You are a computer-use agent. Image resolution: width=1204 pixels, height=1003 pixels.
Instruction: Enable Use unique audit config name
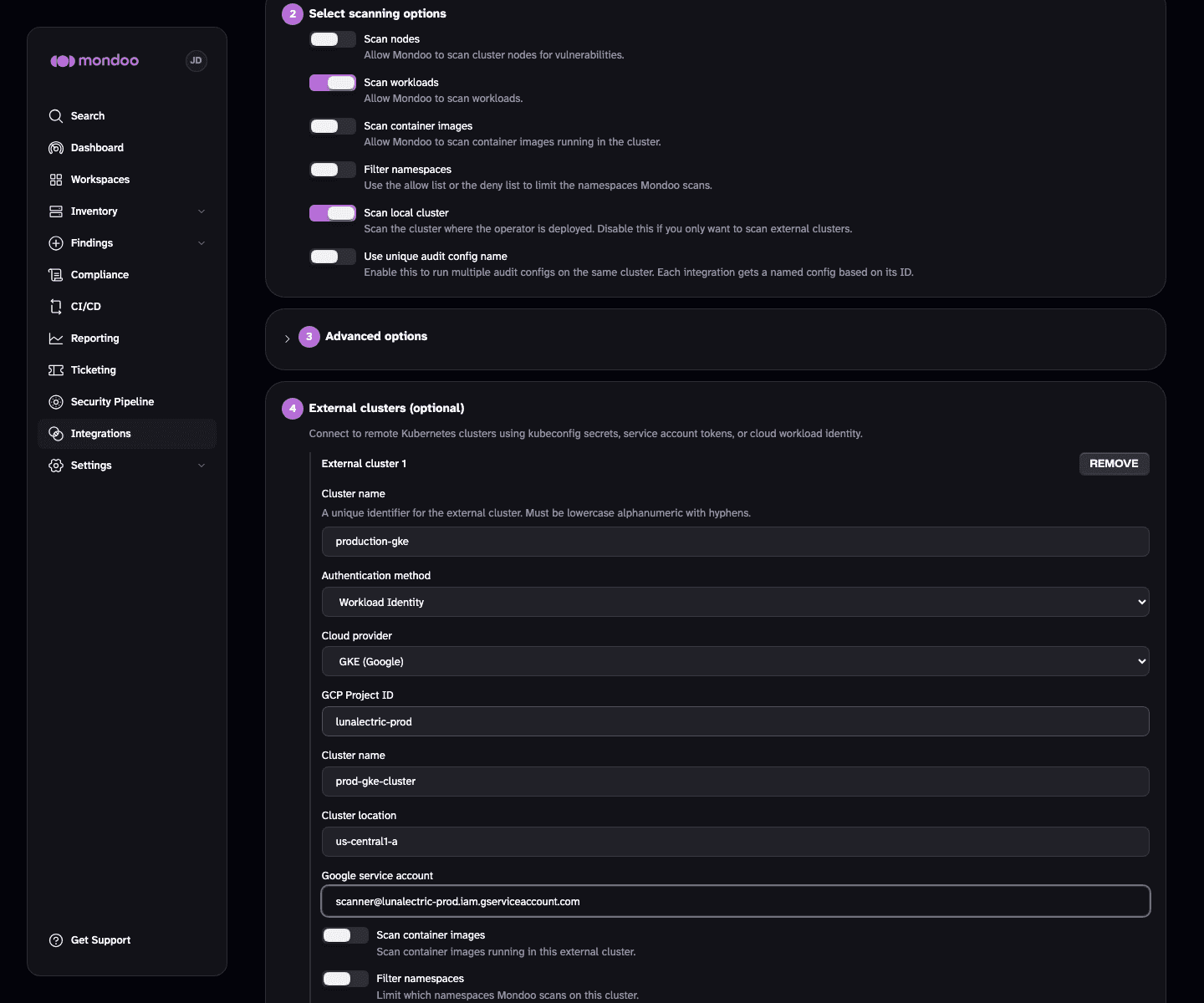pos(333,257)
